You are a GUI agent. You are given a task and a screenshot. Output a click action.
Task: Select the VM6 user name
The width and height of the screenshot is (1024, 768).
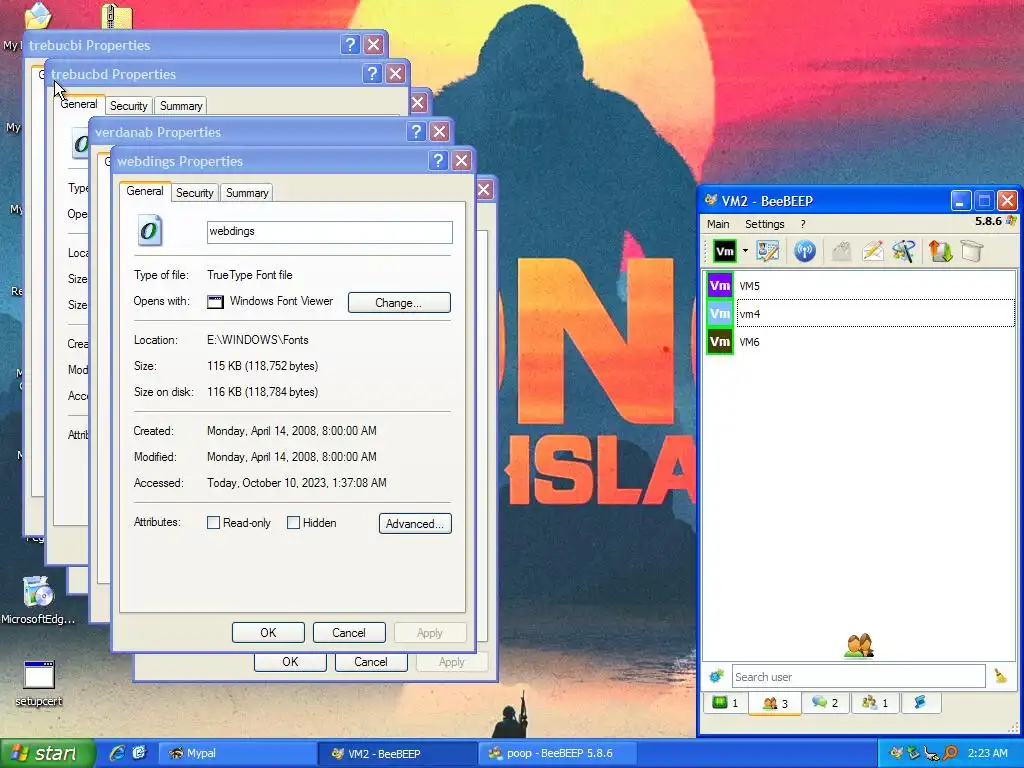coord(749,342)
